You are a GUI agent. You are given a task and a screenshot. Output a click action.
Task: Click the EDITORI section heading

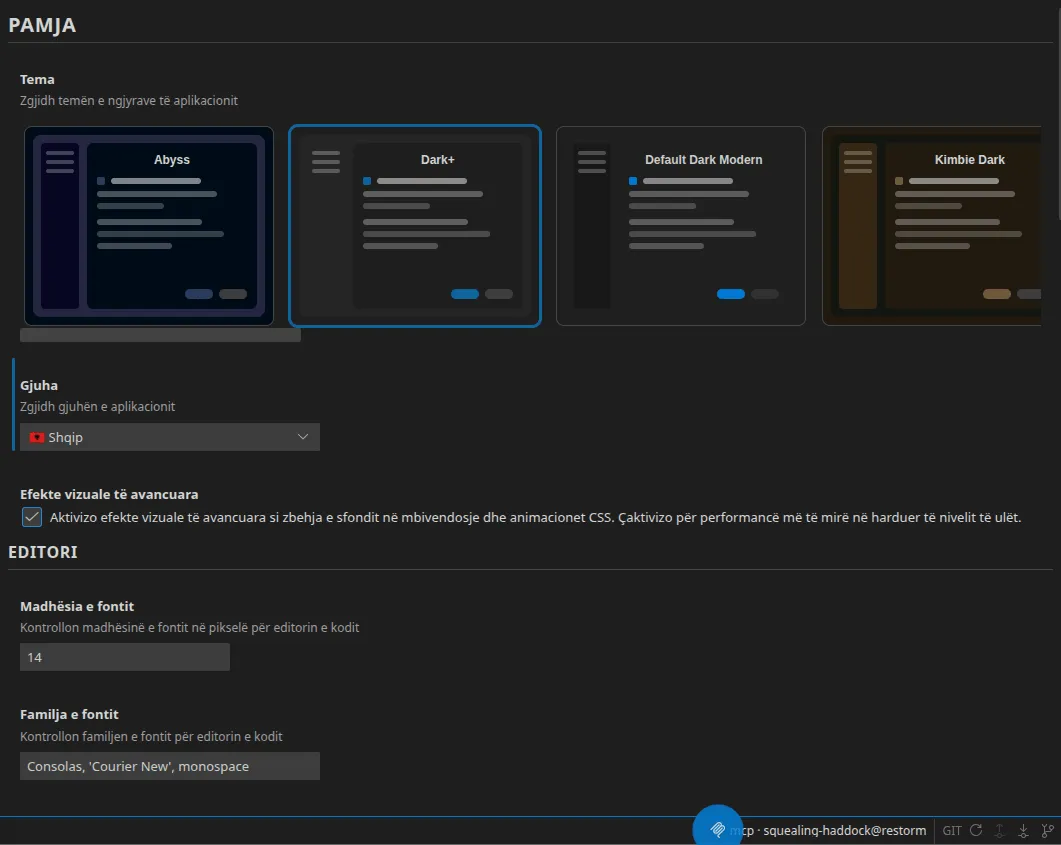(x=43, y=552)
